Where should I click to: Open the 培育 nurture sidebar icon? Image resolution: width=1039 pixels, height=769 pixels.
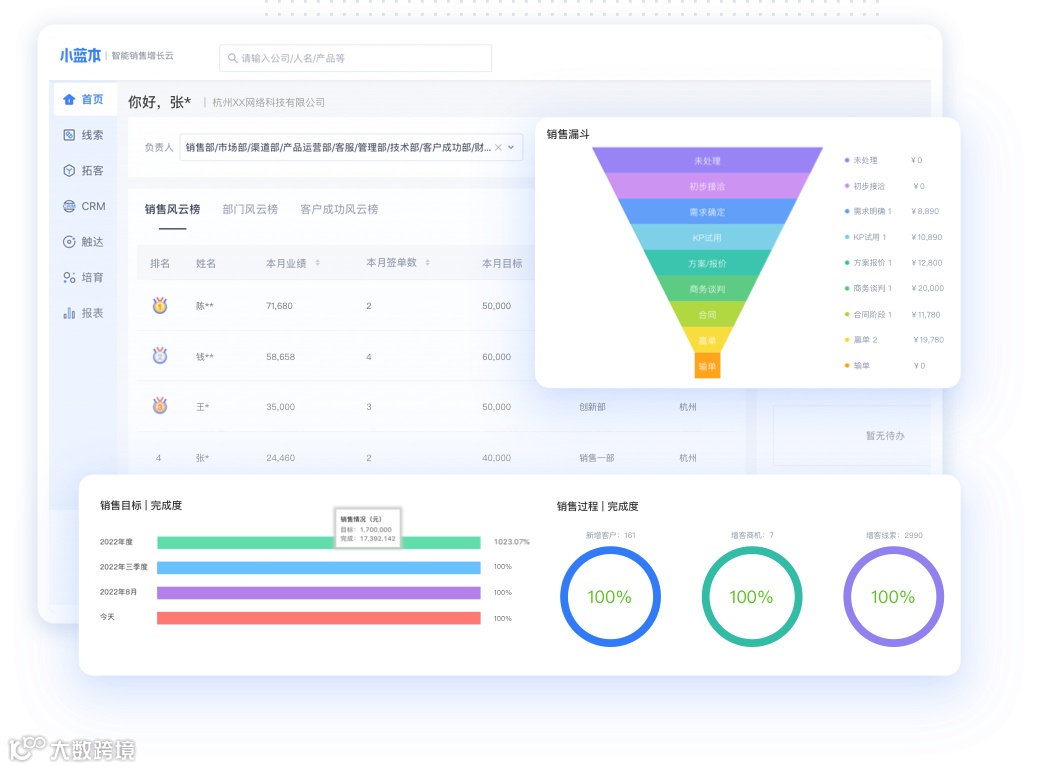point(69,278)
